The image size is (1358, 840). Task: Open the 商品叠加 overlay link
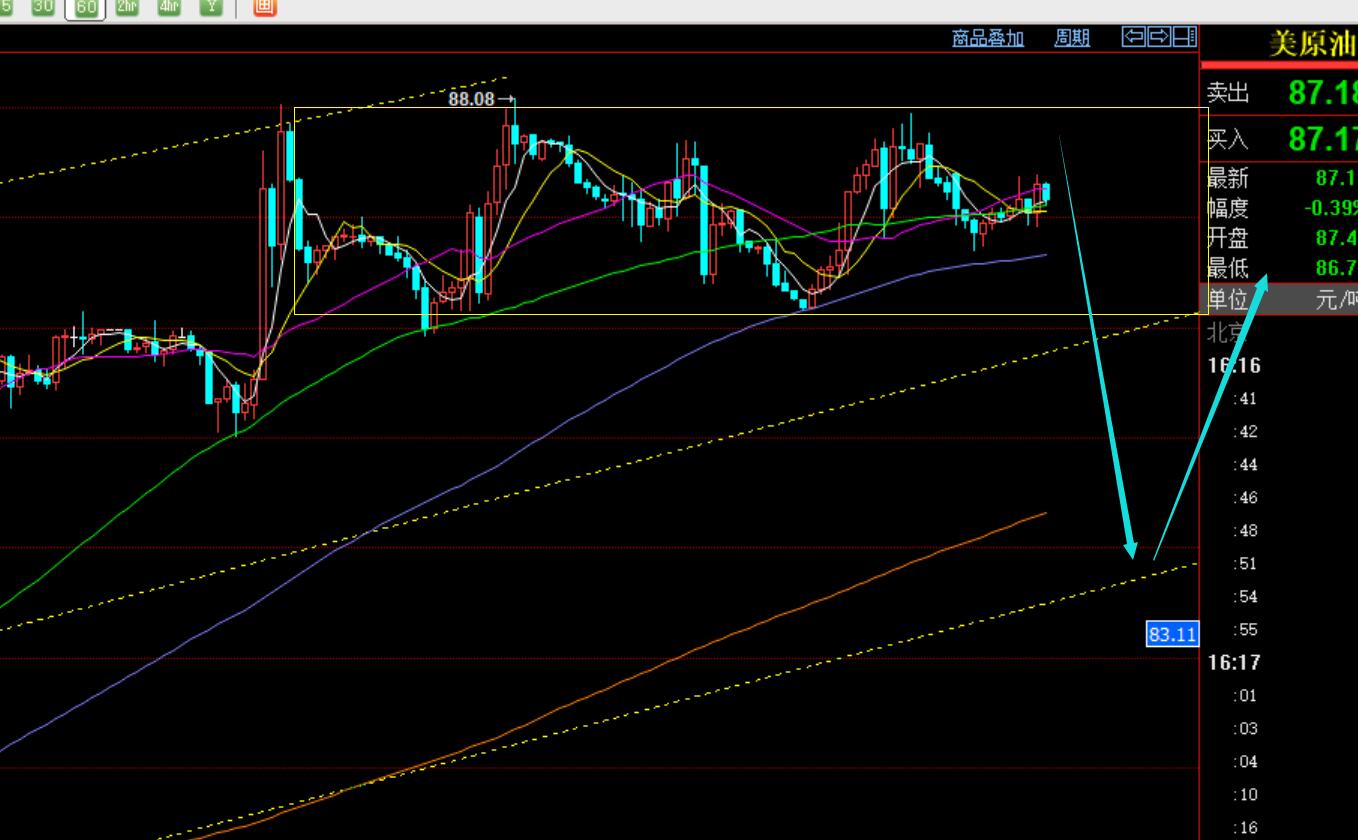988,39
